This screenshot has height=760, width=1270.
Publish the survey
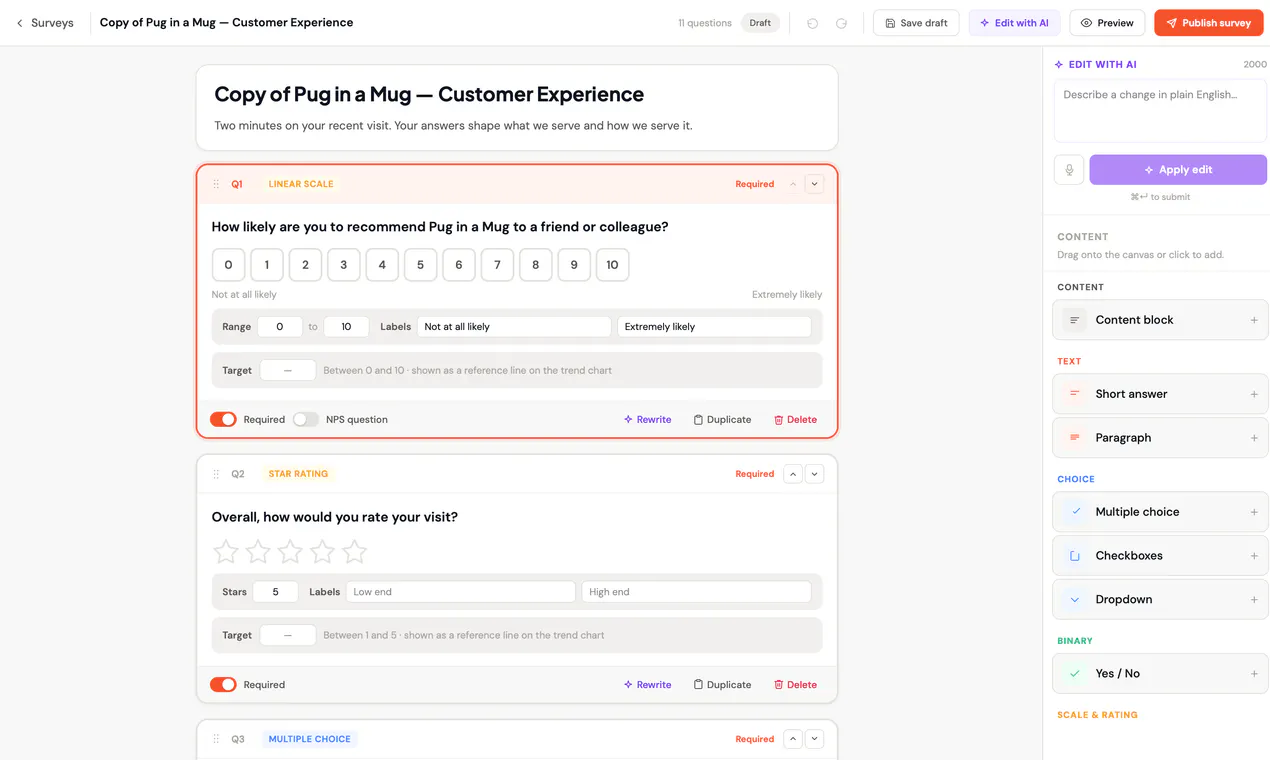pos(1208,23)
